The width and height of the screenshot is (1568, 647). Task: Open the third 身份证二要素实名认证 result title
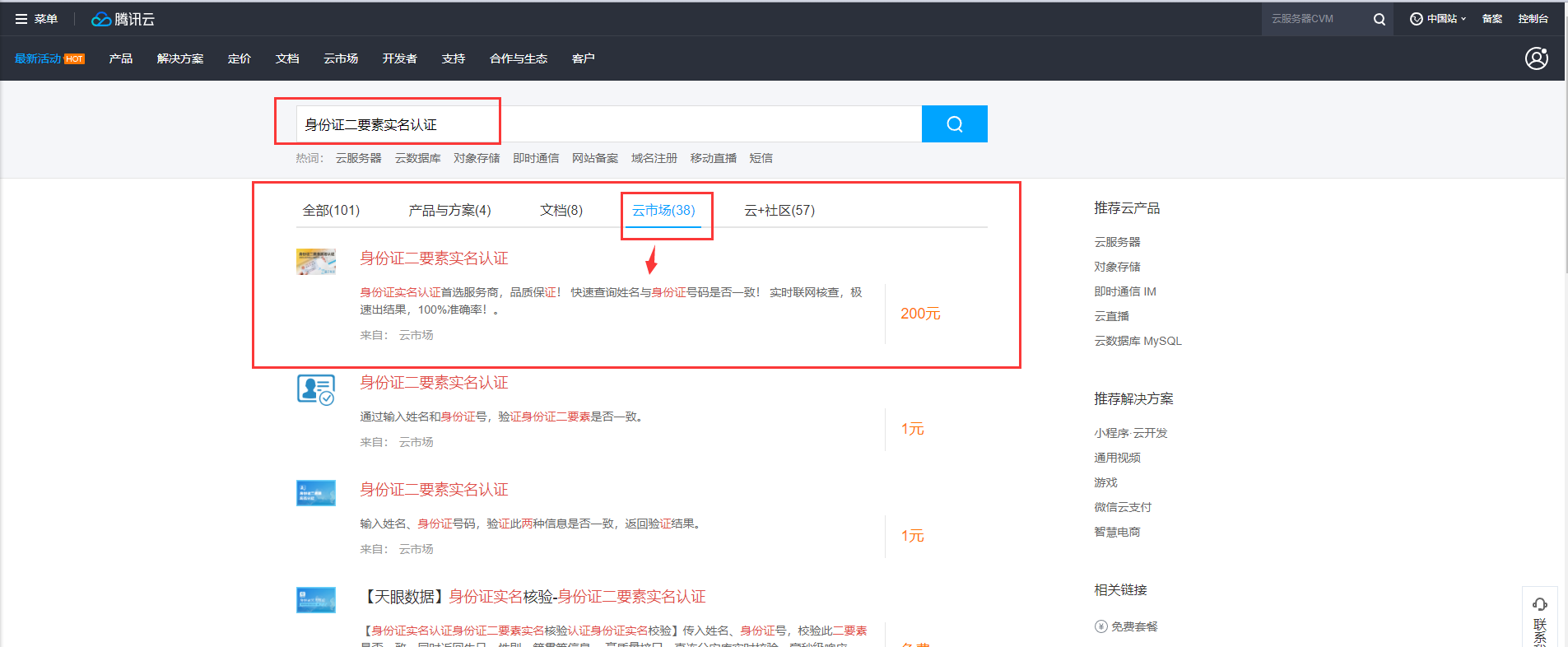(x=434, y=490)
